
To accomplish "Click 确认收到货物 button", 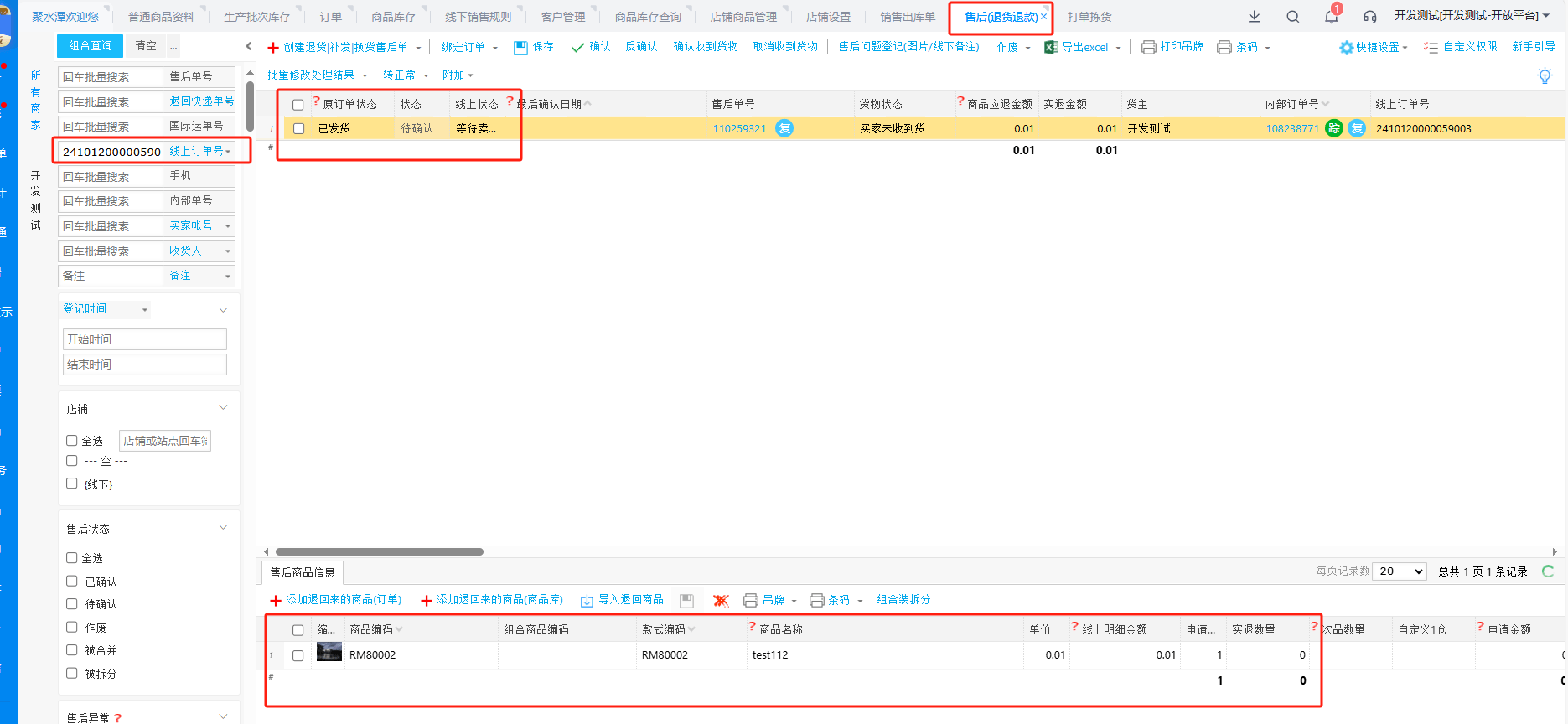I will pos(706,47).
